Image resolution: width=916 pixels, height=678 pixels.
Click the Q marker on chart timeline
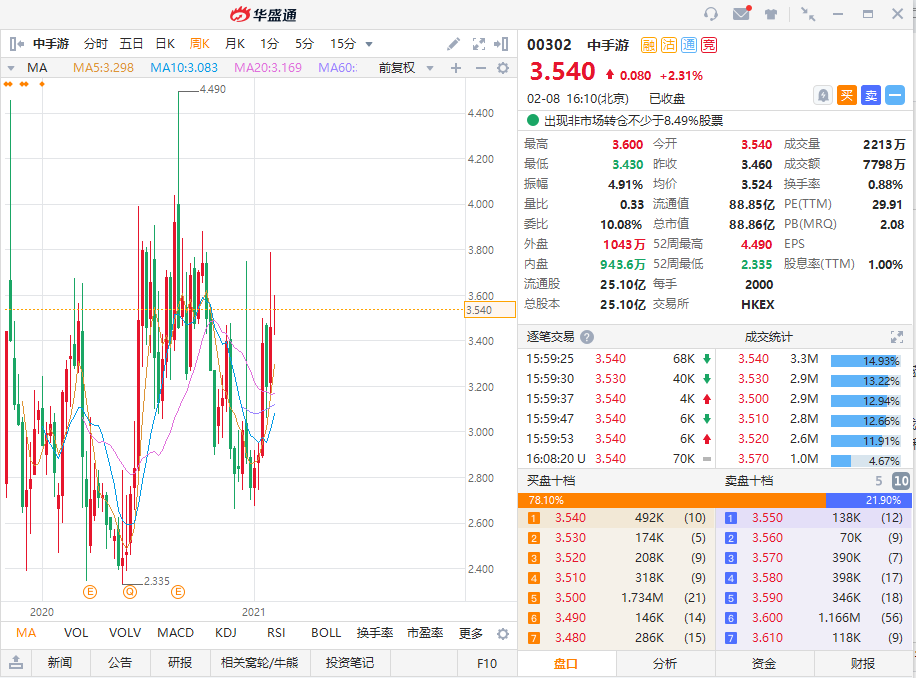(x=130, y=592)
